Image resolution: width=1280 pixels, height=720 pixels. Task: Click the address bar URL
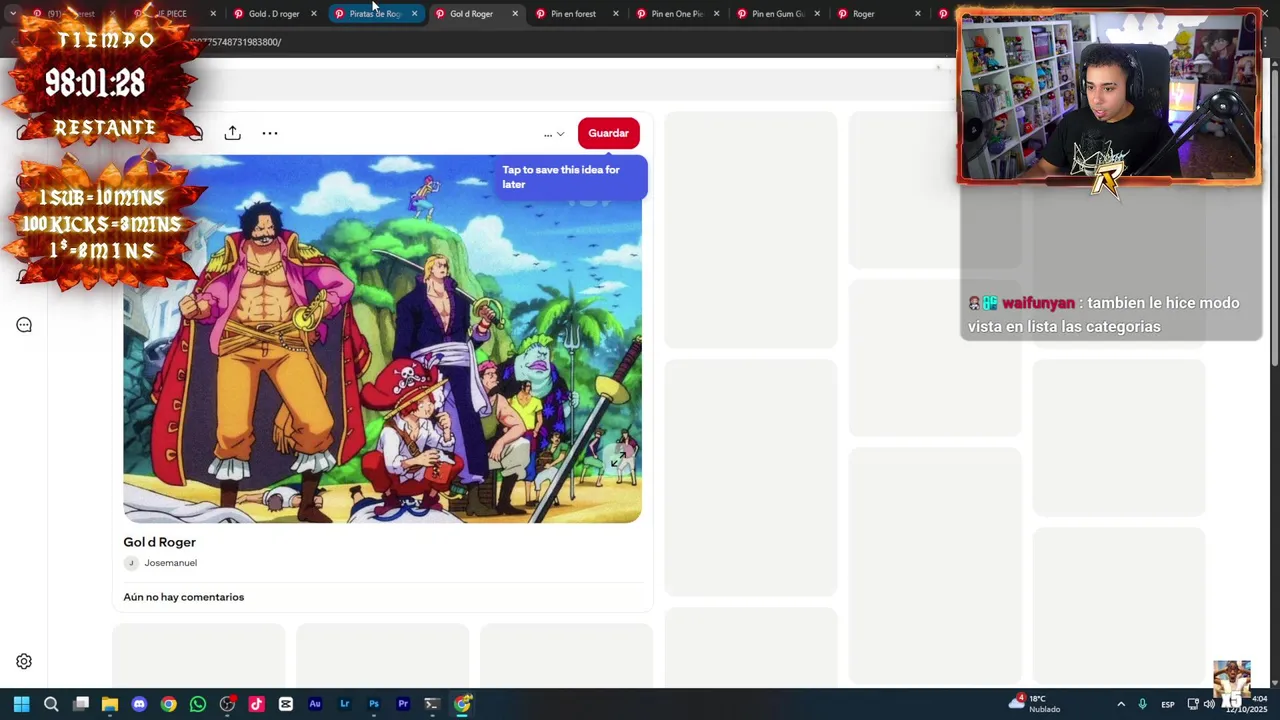[236, 42]
